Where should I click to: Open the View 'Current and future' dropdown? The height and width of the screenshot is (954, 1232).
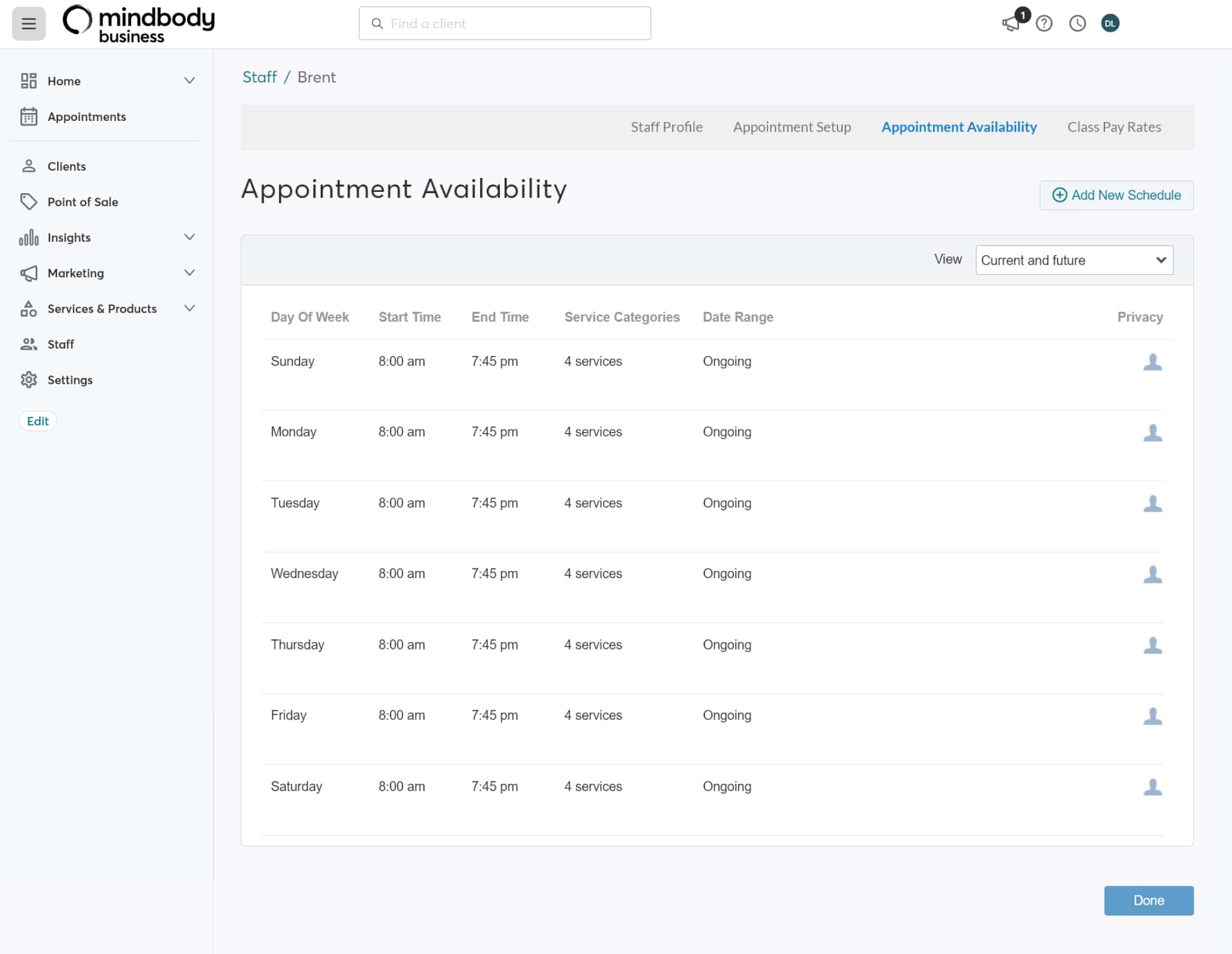point(1074,260)
